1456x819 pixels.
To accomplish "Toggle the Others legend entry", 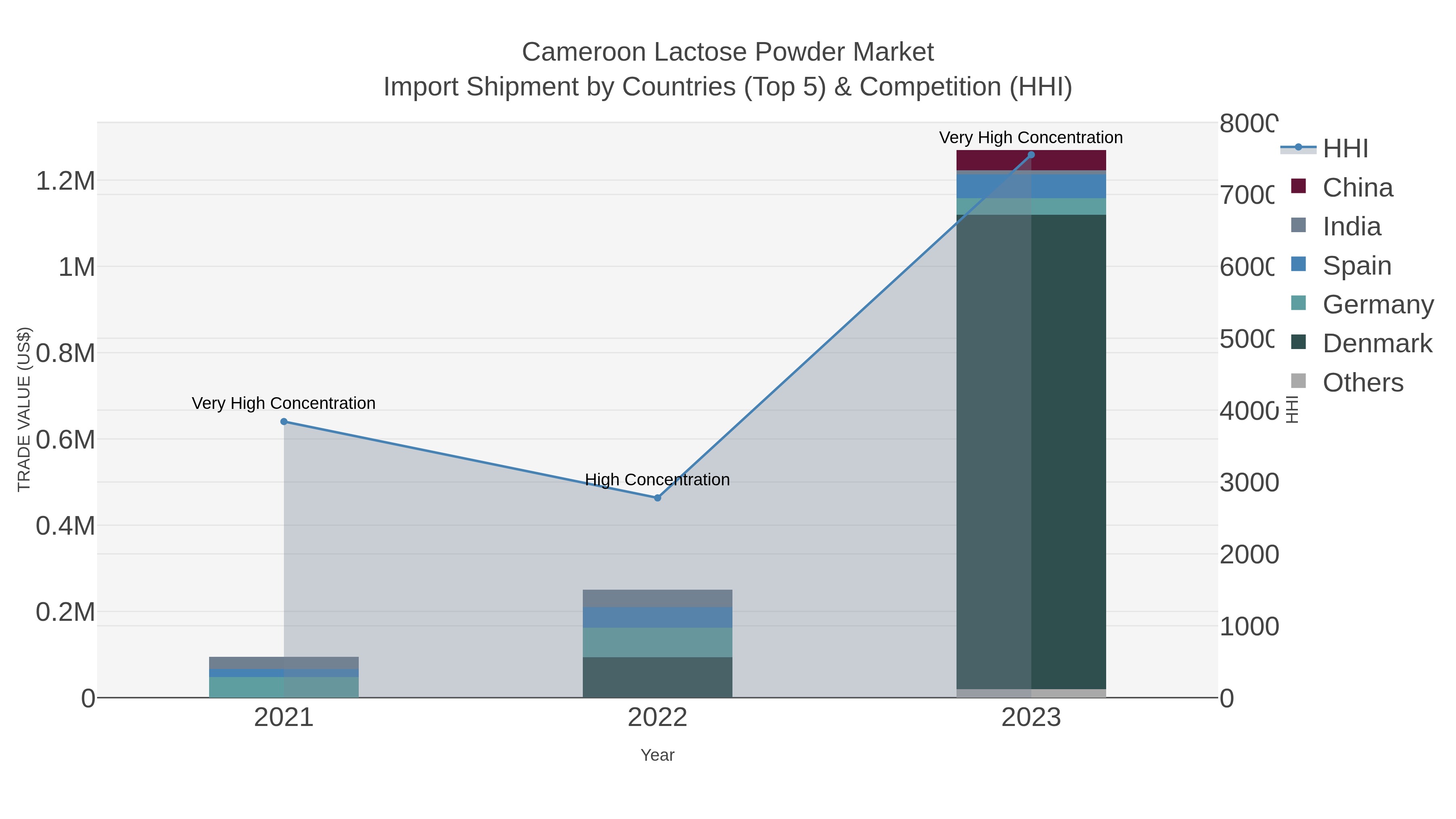I will pyautogui.click(x=1348, y=383).
